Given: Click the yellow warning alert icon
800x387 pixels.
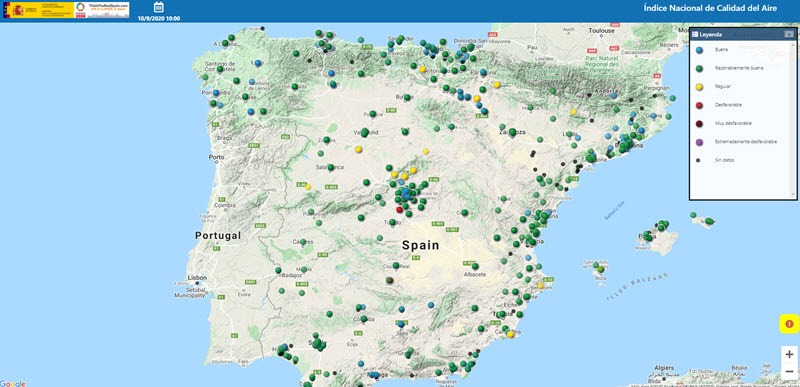Looking at the screenshot, I should click(789, 324).
